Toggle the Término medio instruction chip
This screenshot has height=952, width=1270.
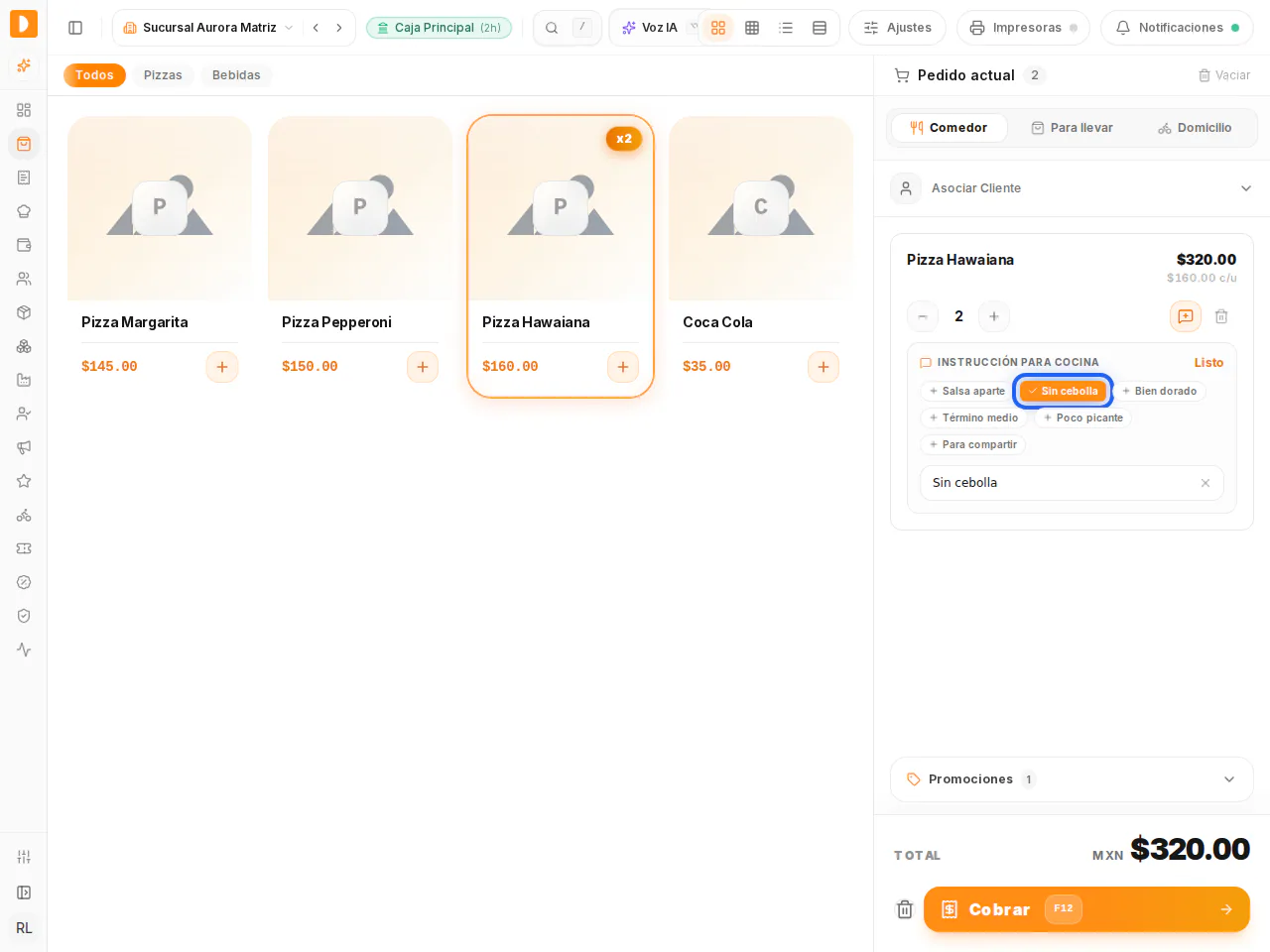[973, 417]
